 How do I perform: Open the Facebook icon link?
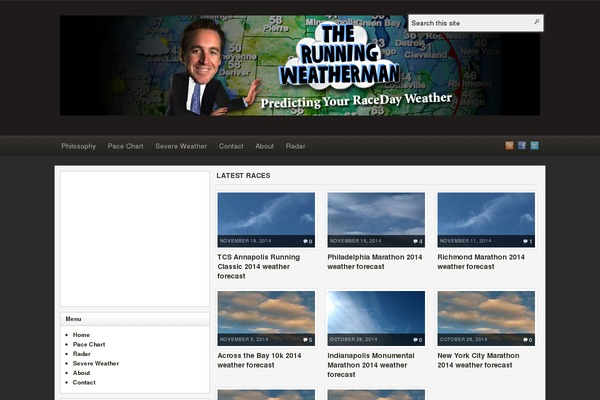(x=522, y=145)
